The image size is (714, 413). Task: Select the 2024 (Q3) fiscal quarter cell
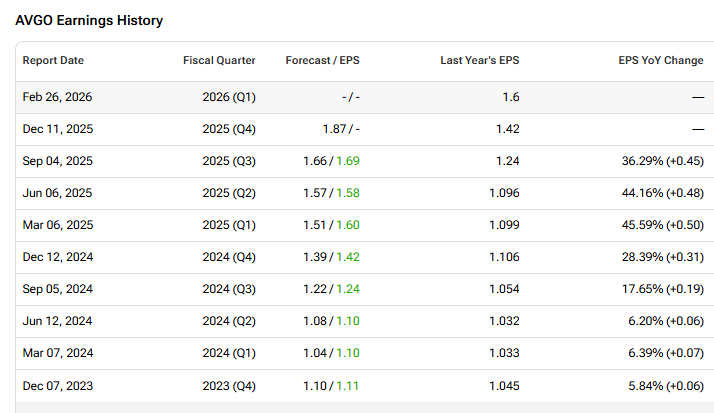(227, 289)
